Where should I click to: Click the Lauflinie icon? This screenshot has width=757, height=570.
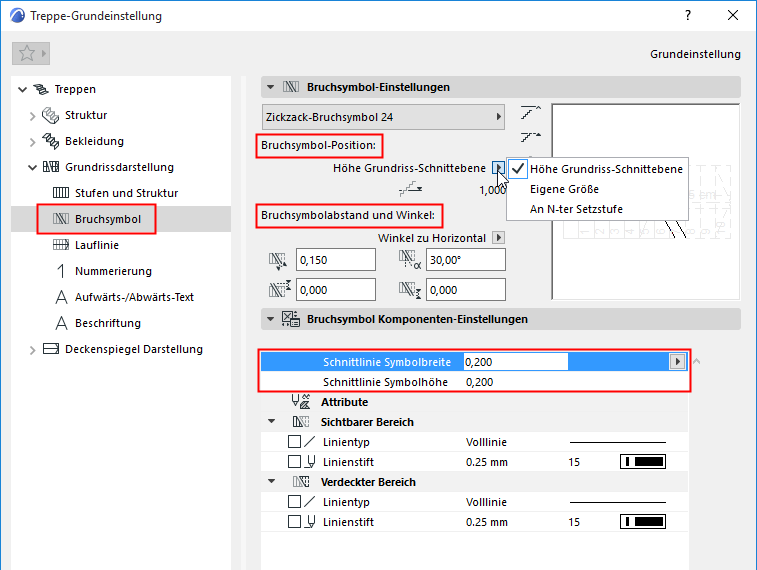coord(61,245)
